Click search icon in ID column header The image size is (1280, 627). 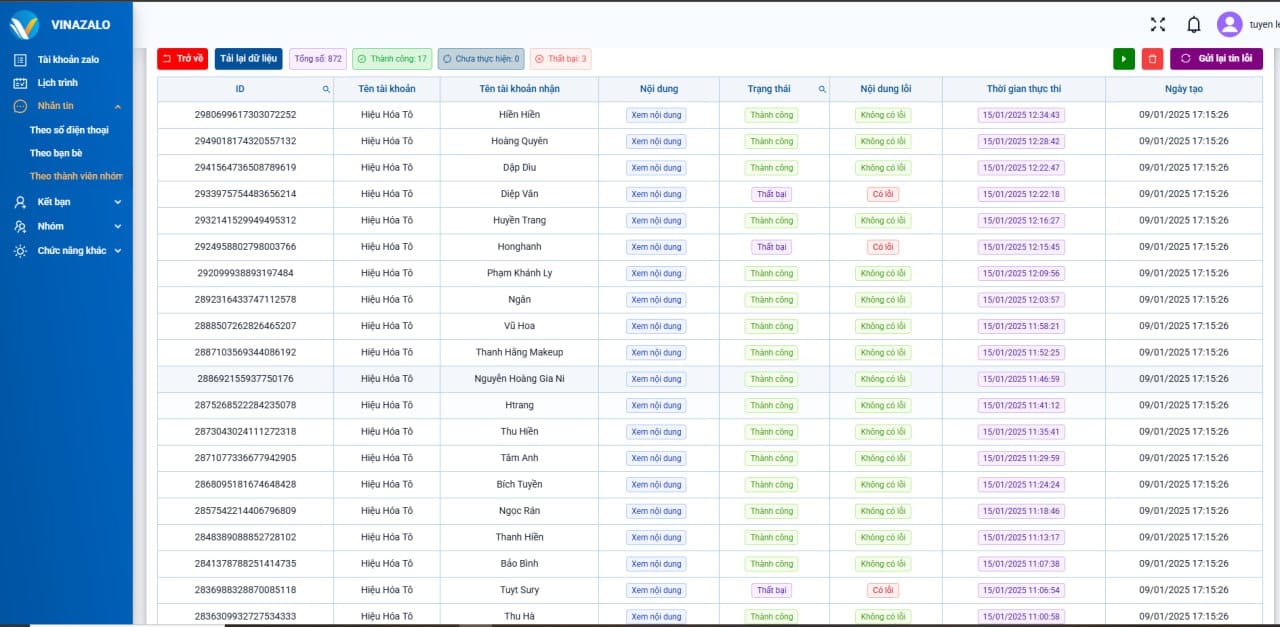326,89
